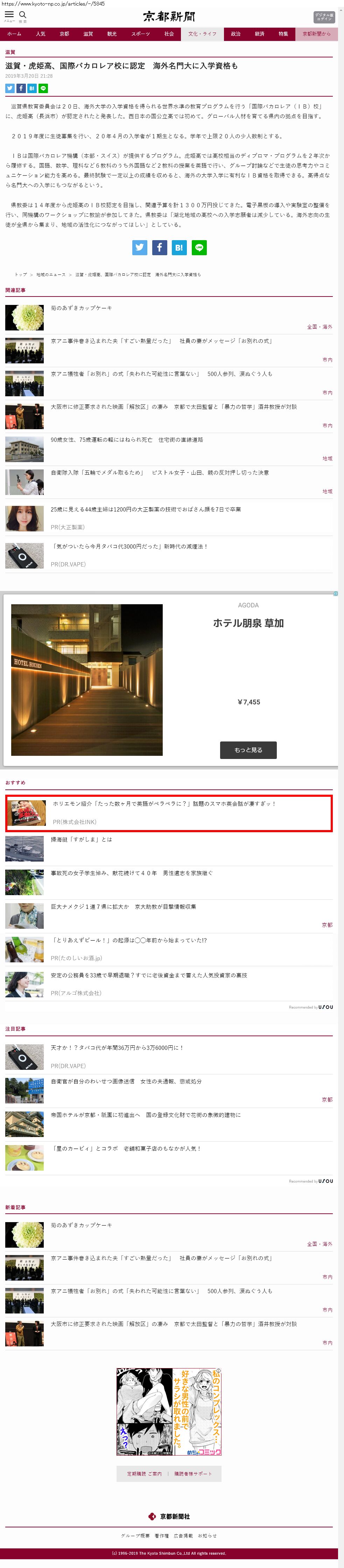Click もっと見る button in hotel ad
The image size is (344, 1568).
click(248, 750)
